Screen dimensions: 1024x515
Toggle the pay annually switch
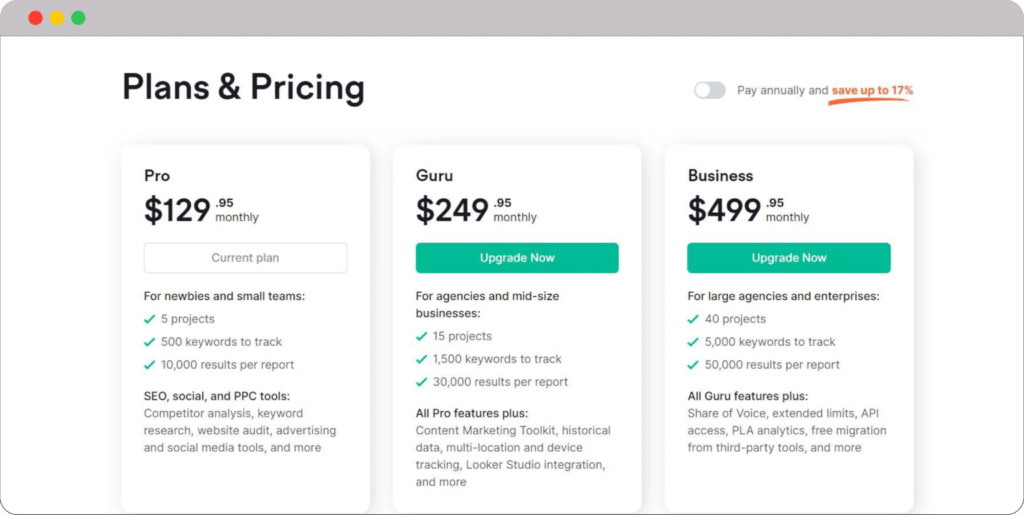(x=709, y=90)
